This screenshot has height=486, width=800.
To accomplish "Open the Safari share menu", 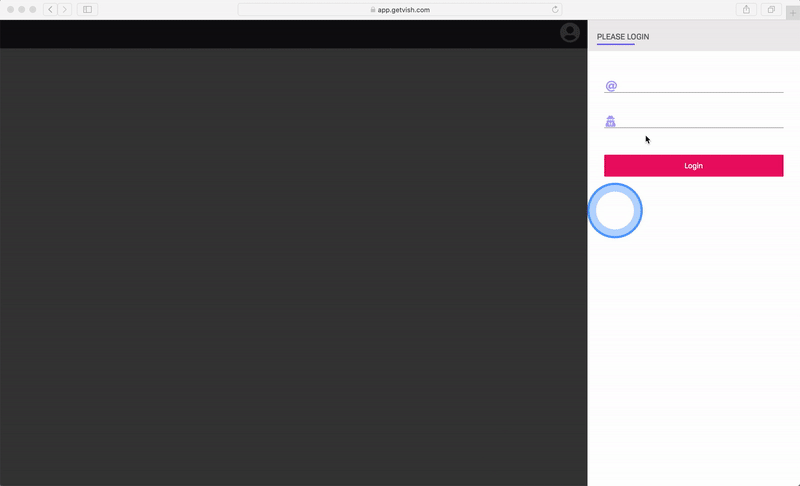I will coord(746,9).
